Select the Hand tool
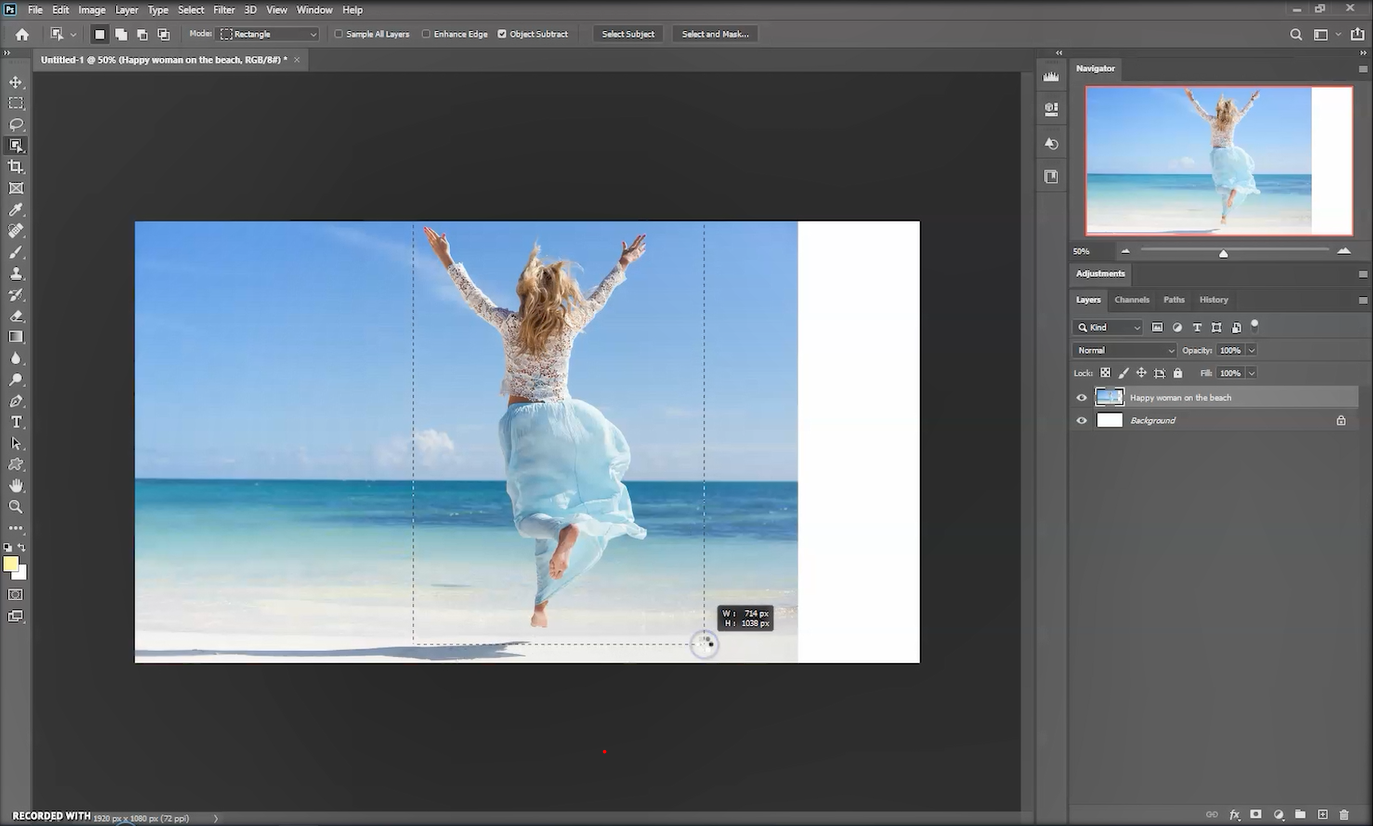The width and height of the screenshot is (1373, 826). click(x=16, y=485)
